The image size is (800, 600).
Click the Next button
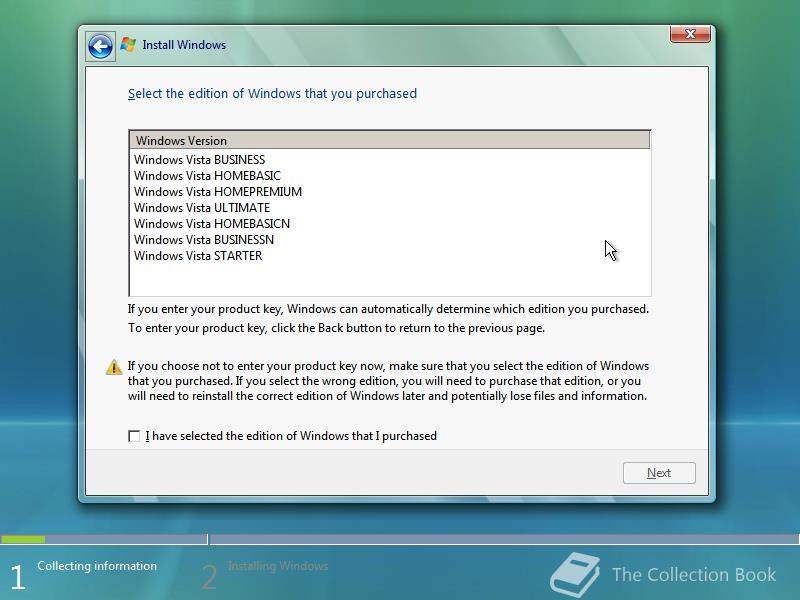coord(659,473)
